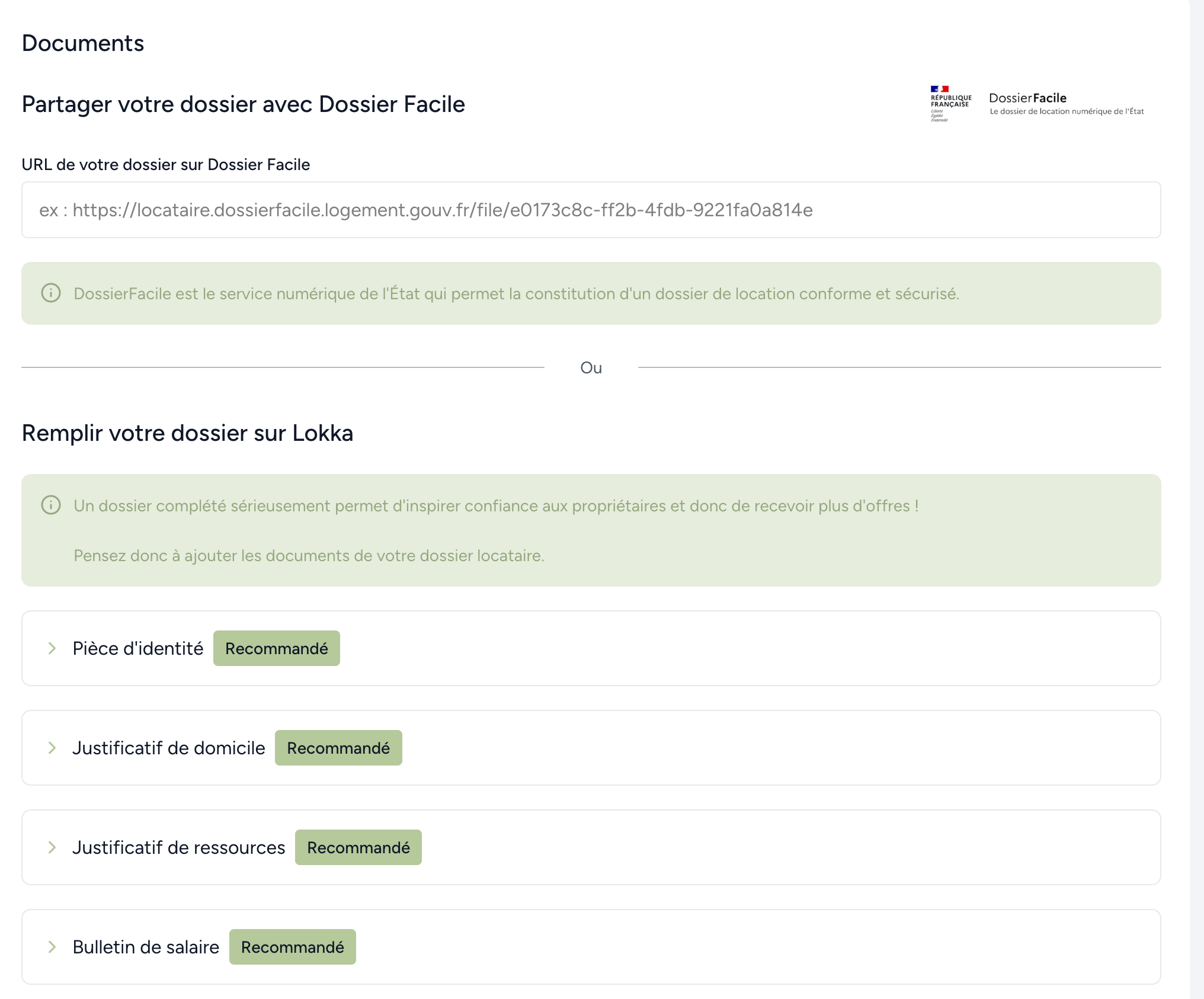Click Recommandé badge next to Pièce d'identité
Viewport: 1204px width, 999px height.
(x=277, y=648)
